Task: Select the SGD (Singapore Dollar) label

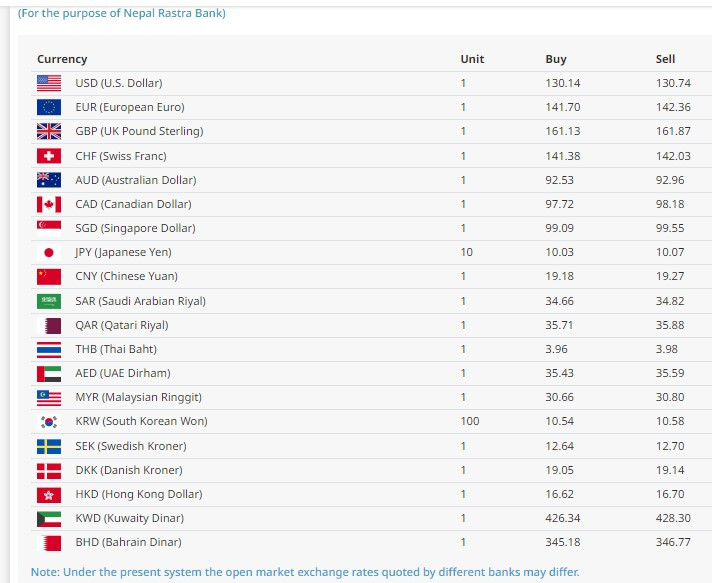Action: 135,228
